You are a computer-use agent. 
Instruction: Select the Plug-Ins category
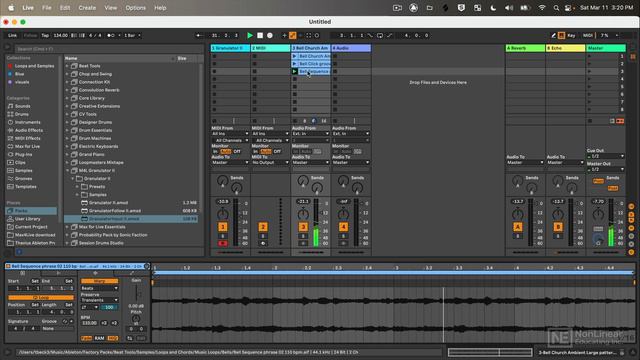click(23, 154)
